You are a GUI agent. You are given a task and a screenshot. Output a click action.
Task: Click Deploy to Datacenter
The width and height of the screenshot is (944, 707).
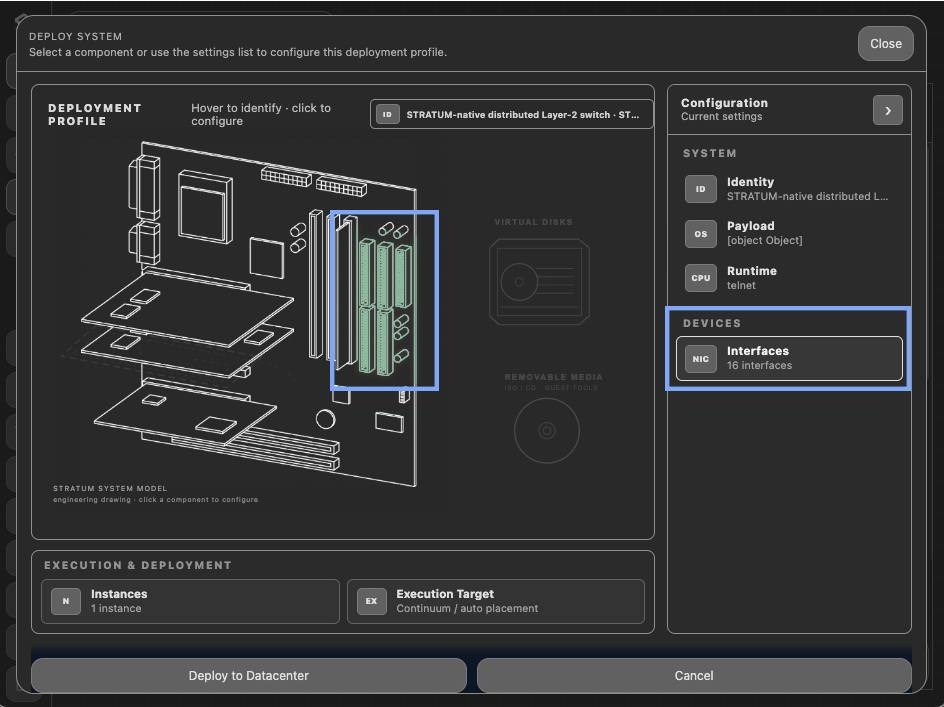click(x=249, y=676)
